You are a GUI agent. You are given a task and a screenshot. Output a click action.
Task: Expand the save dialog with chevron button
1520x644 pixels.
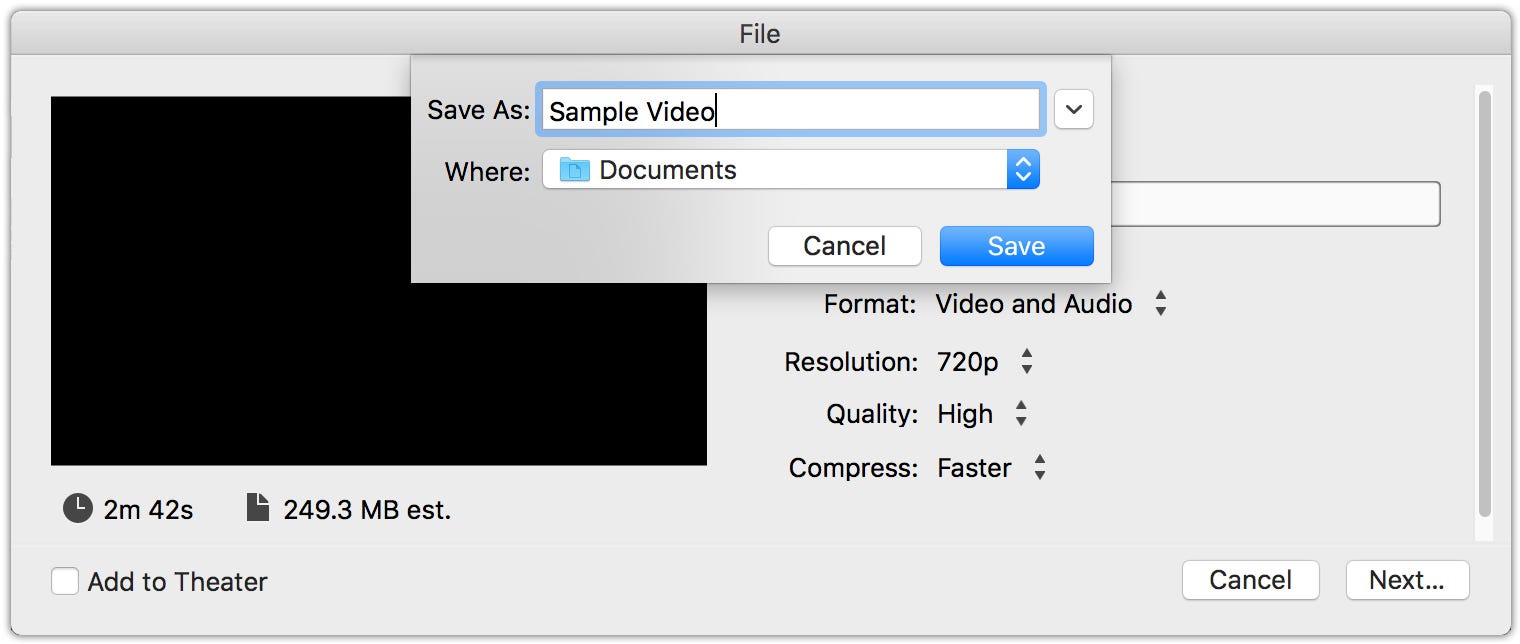pyautogui.click(x=1074, y=109)
